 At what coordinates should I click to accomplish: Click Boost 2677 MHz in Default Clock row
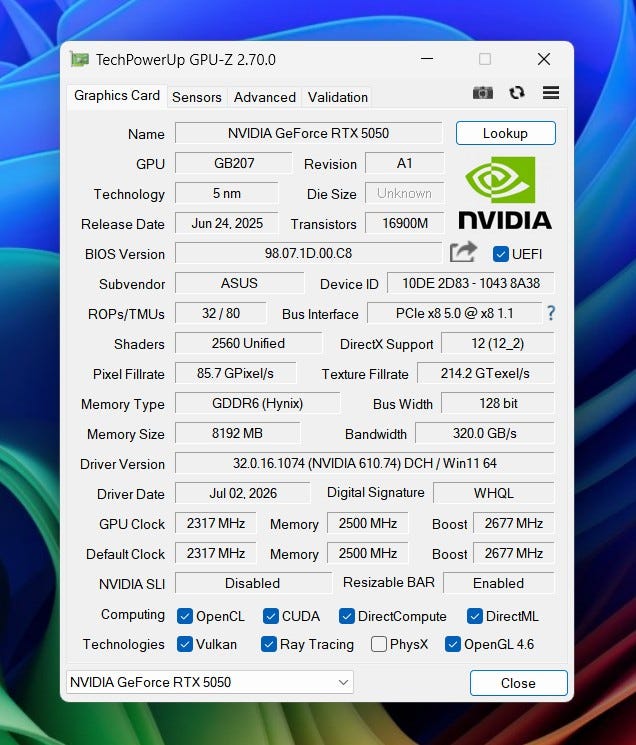[x=514, y=553]
